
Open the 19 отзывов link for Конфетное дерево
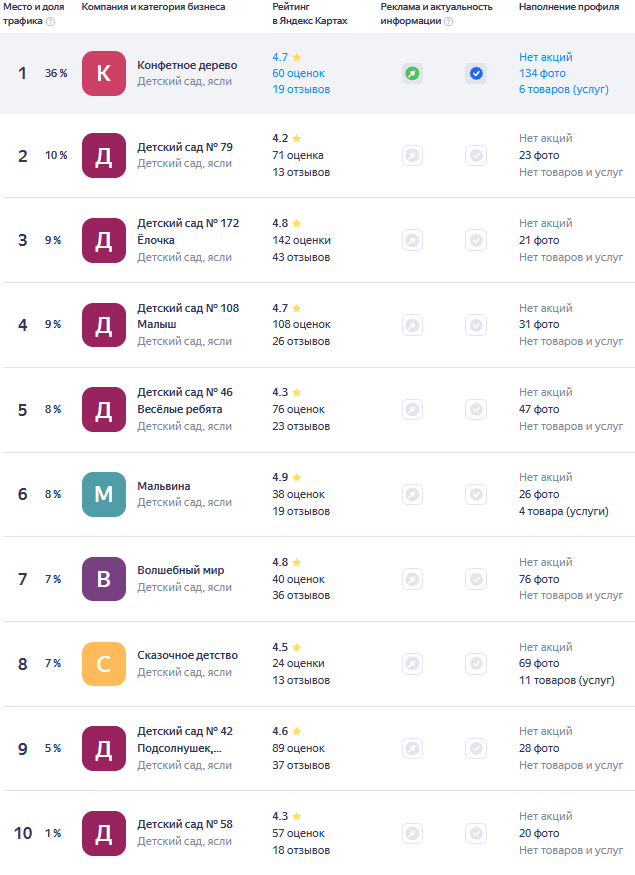(301, 89)
